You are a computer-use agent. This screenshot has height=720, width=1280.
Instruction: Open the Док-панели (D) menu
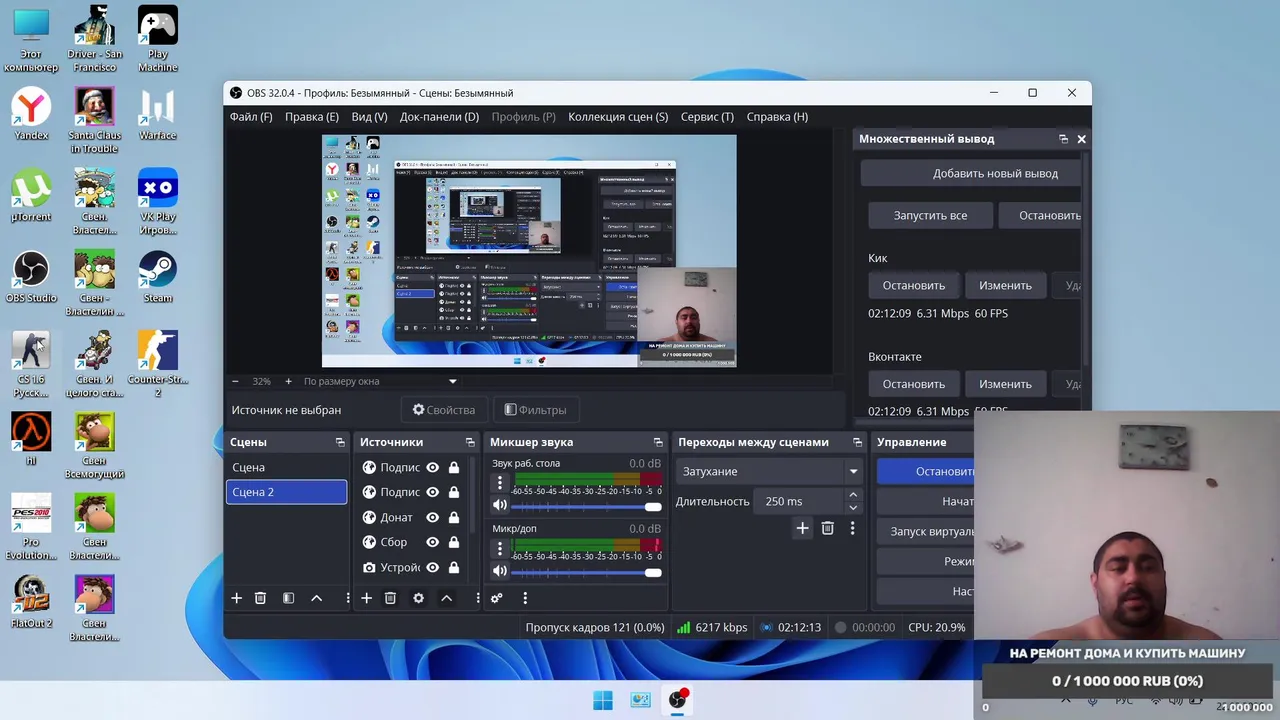tap(439, 117)
